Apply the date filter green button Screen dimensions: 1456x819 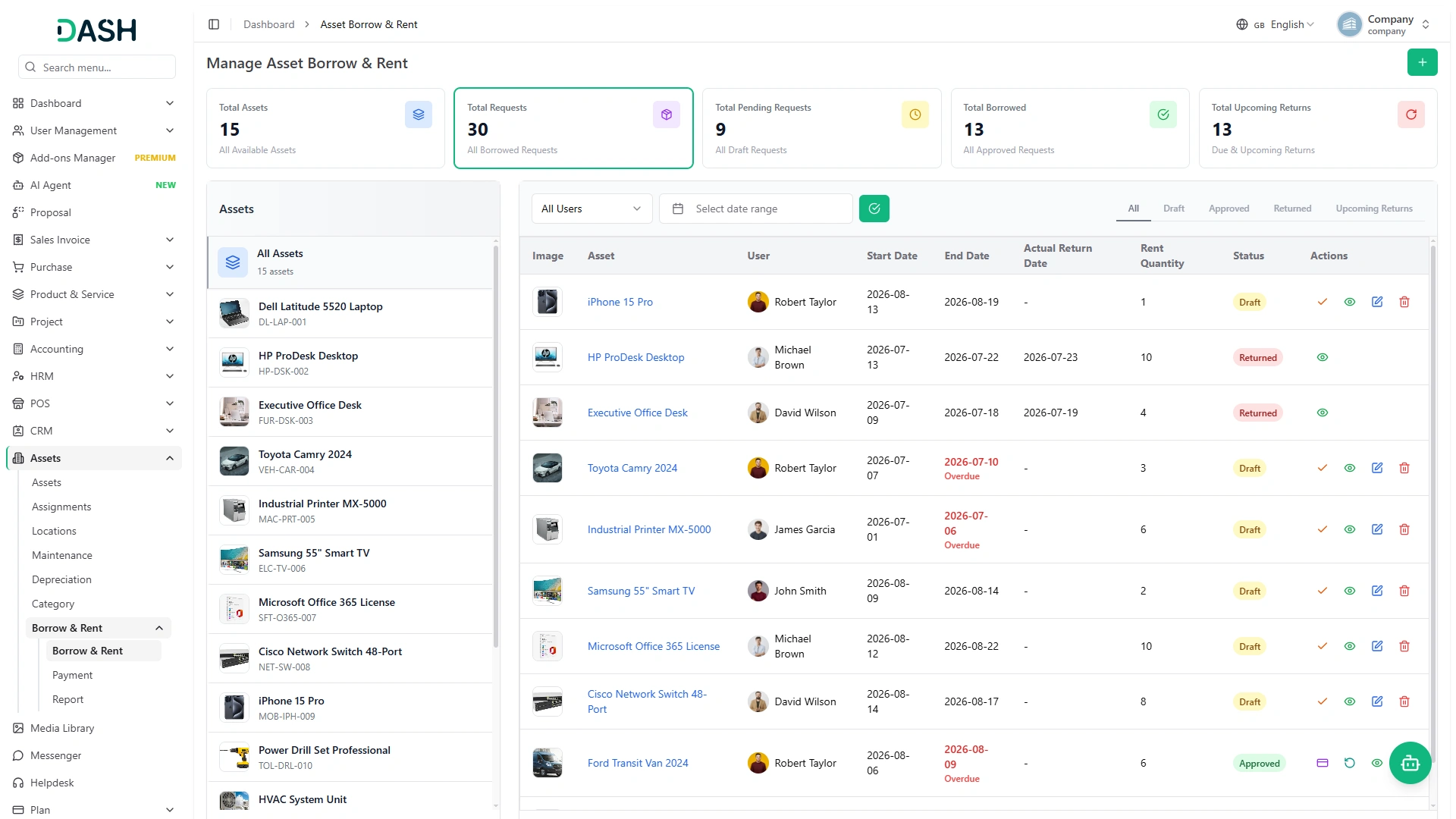click(874, 209)
